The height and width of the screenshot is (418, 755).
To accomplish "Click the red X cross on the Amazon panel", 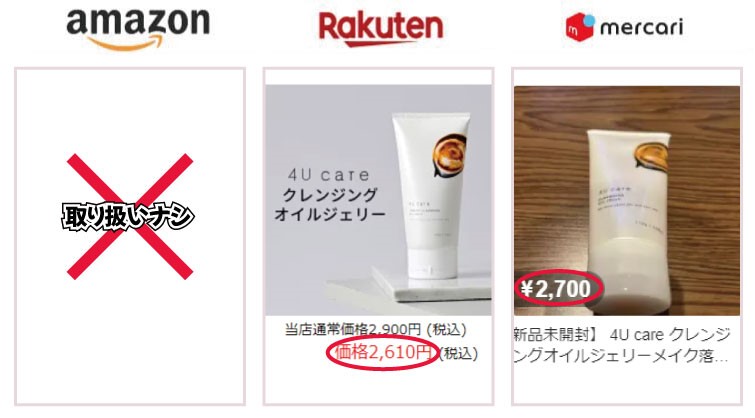I will (130, 216).
